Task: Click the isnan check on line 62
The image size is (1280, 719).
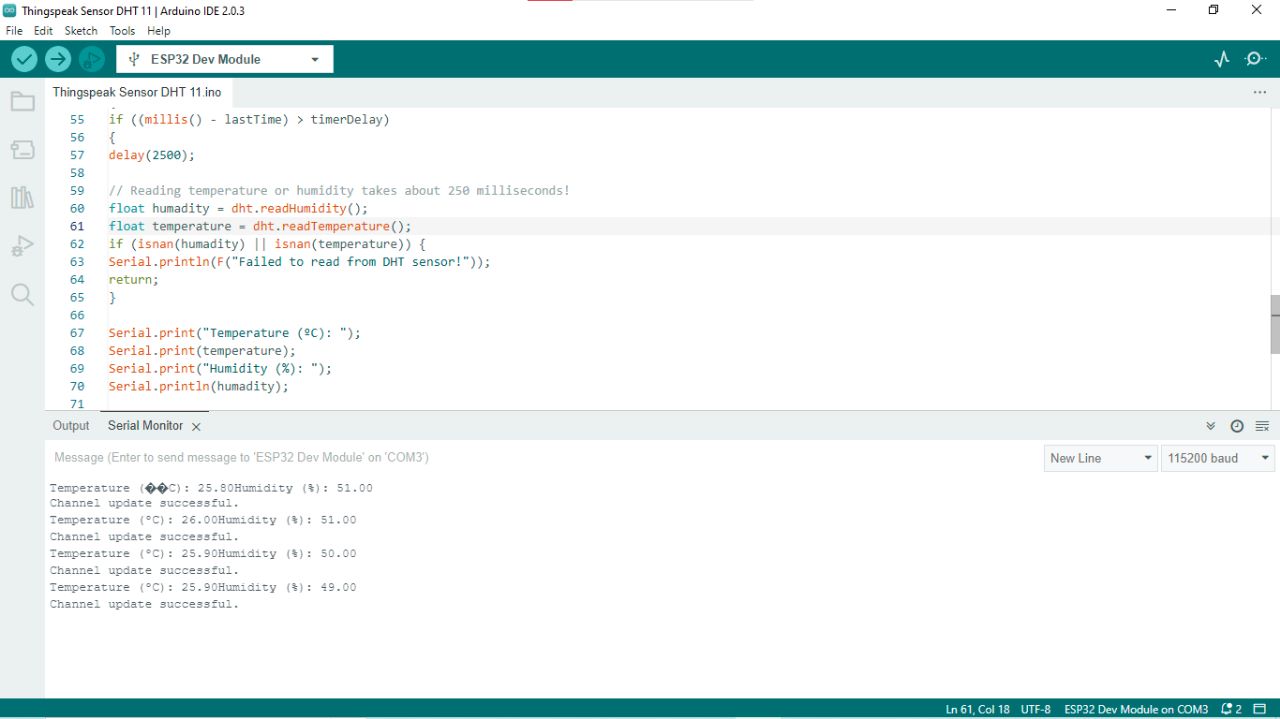Action: tap(267, 244)
